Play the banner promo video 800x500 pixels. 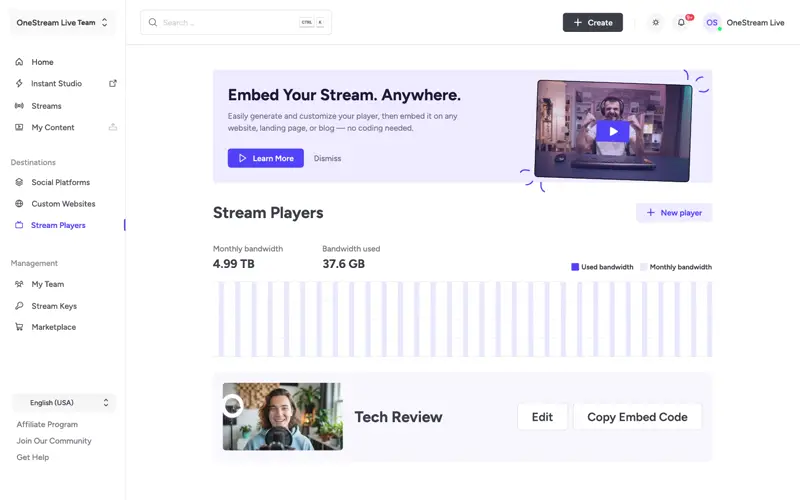click(x=613, y=132)
